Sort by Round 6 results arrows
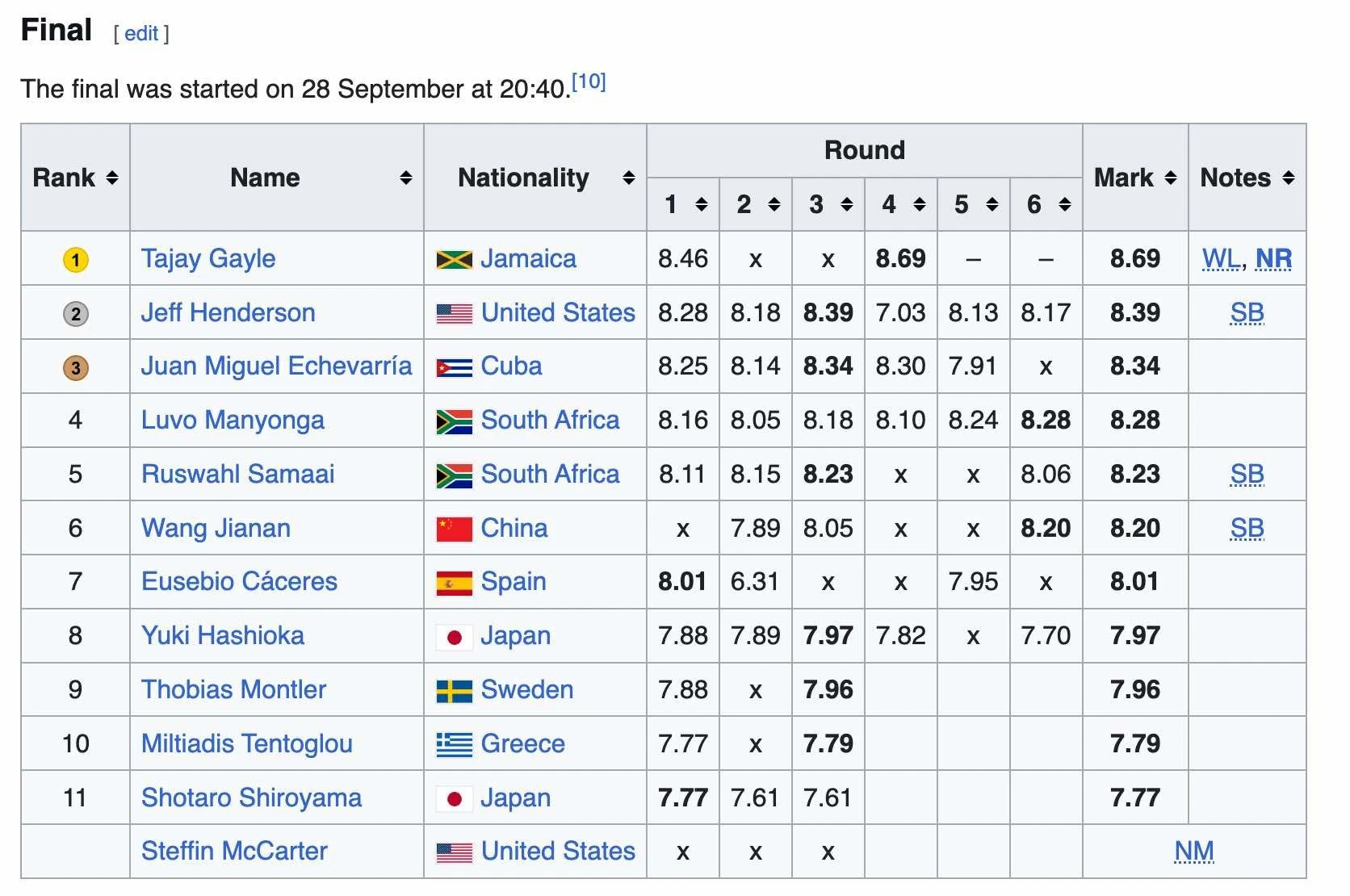 click(x=1065, y=204)
